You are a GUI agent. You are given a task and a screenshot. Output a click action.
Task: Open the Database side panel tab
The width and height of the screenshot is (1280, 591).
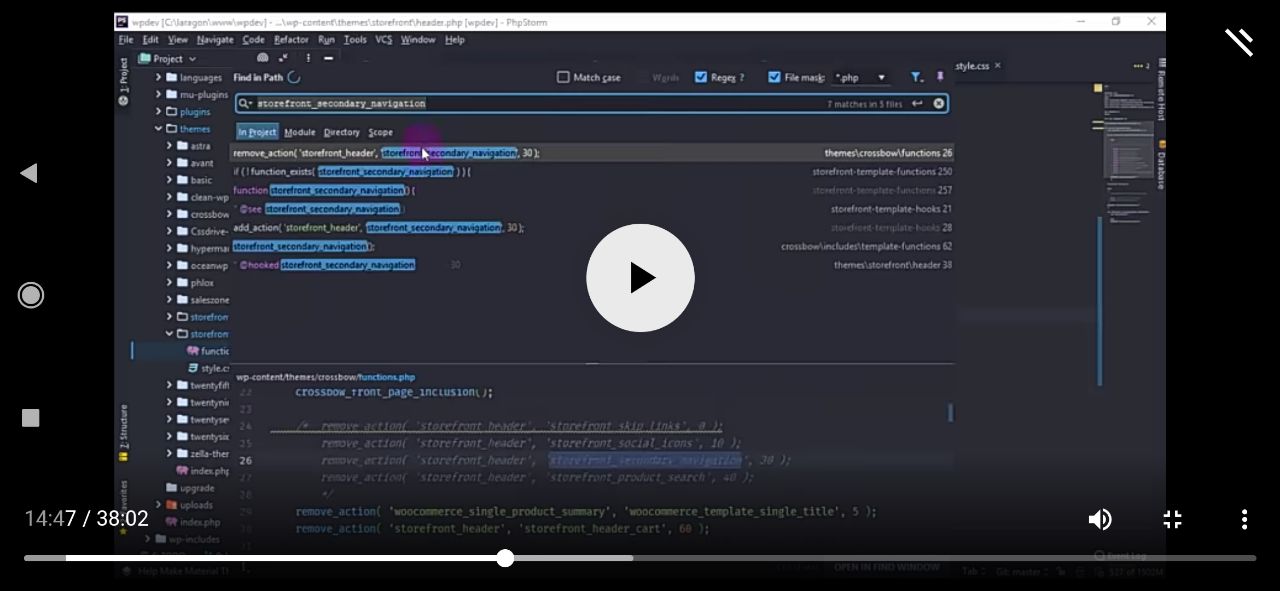coord(1161,165)
